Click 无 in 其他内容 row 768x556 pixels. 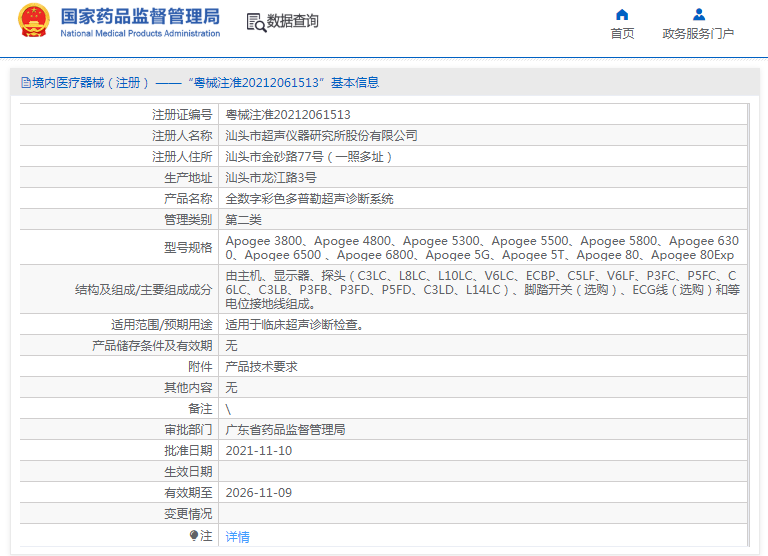[231, 388]
